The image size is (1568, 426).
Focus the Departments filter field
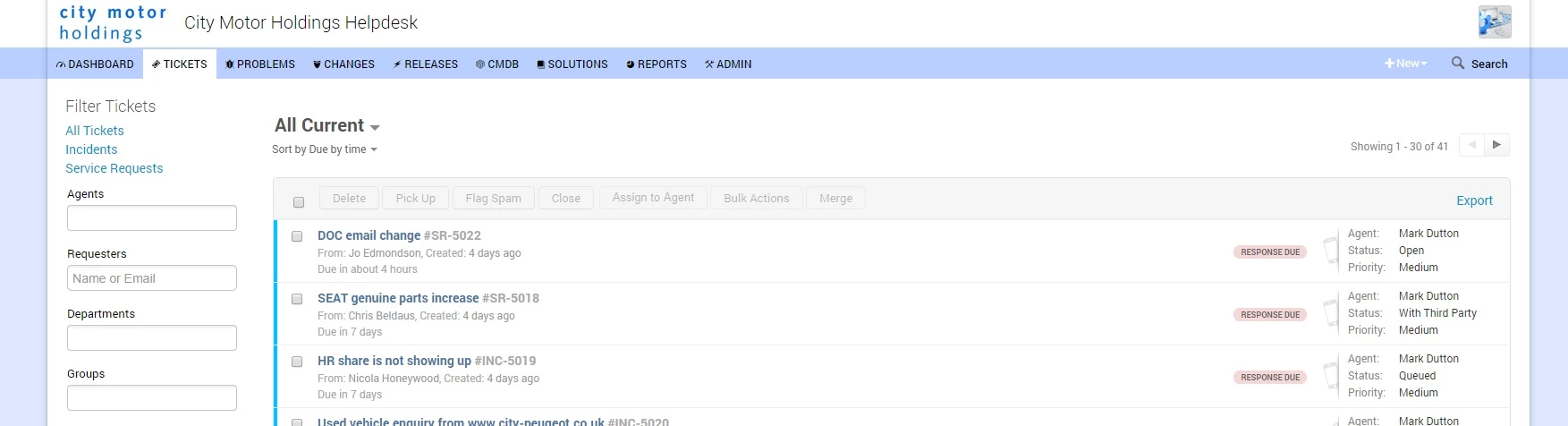[152, 337]
